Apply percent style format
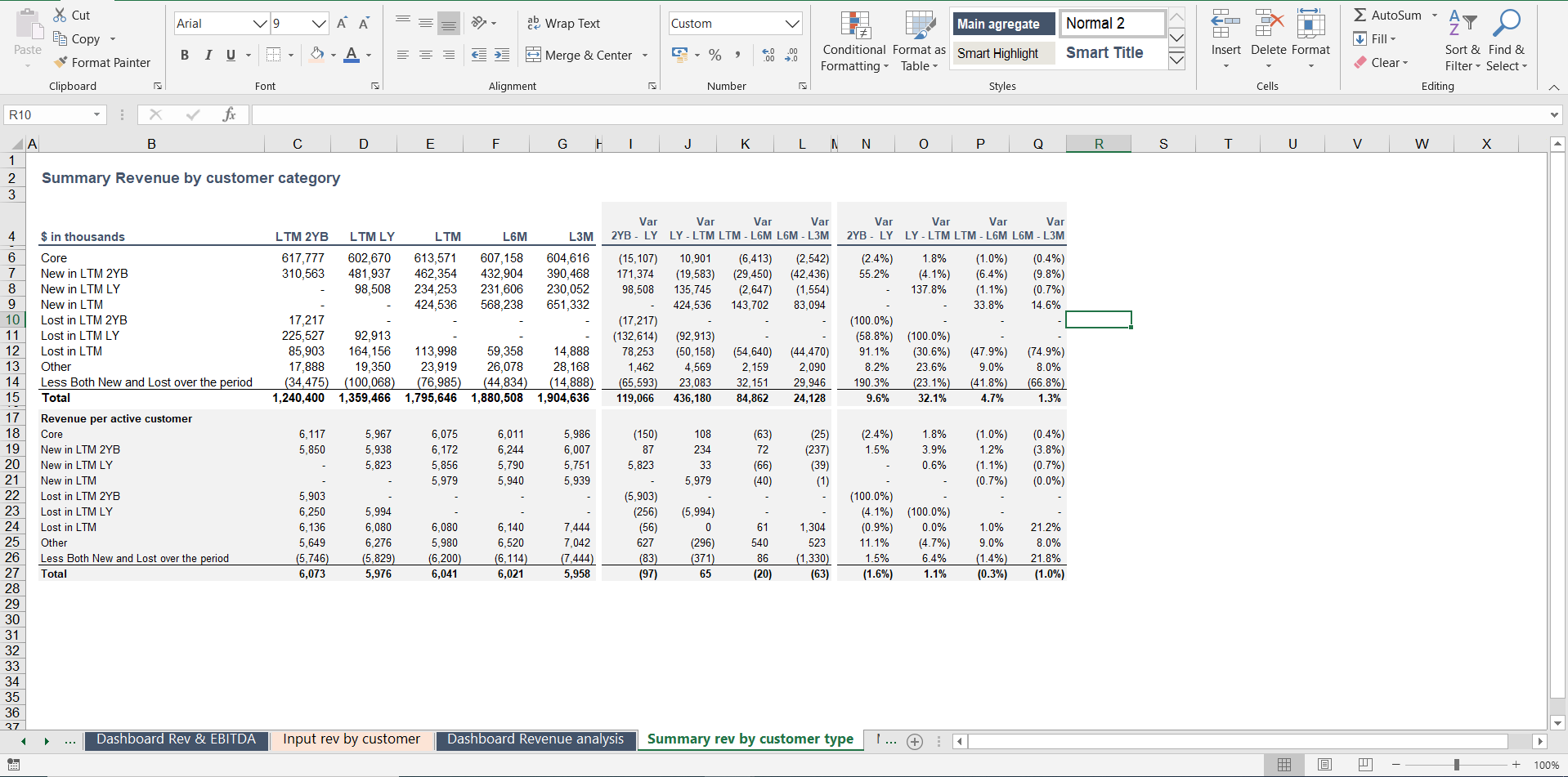This screenshot has width=1568, height=777. click(x=715, y=55)
